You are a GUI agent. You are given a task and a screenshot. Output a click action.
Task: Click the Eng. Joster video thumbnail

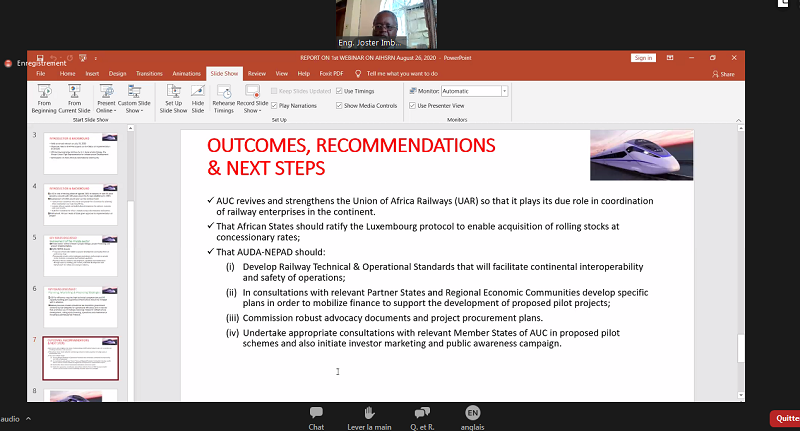(x=386, y=24)
